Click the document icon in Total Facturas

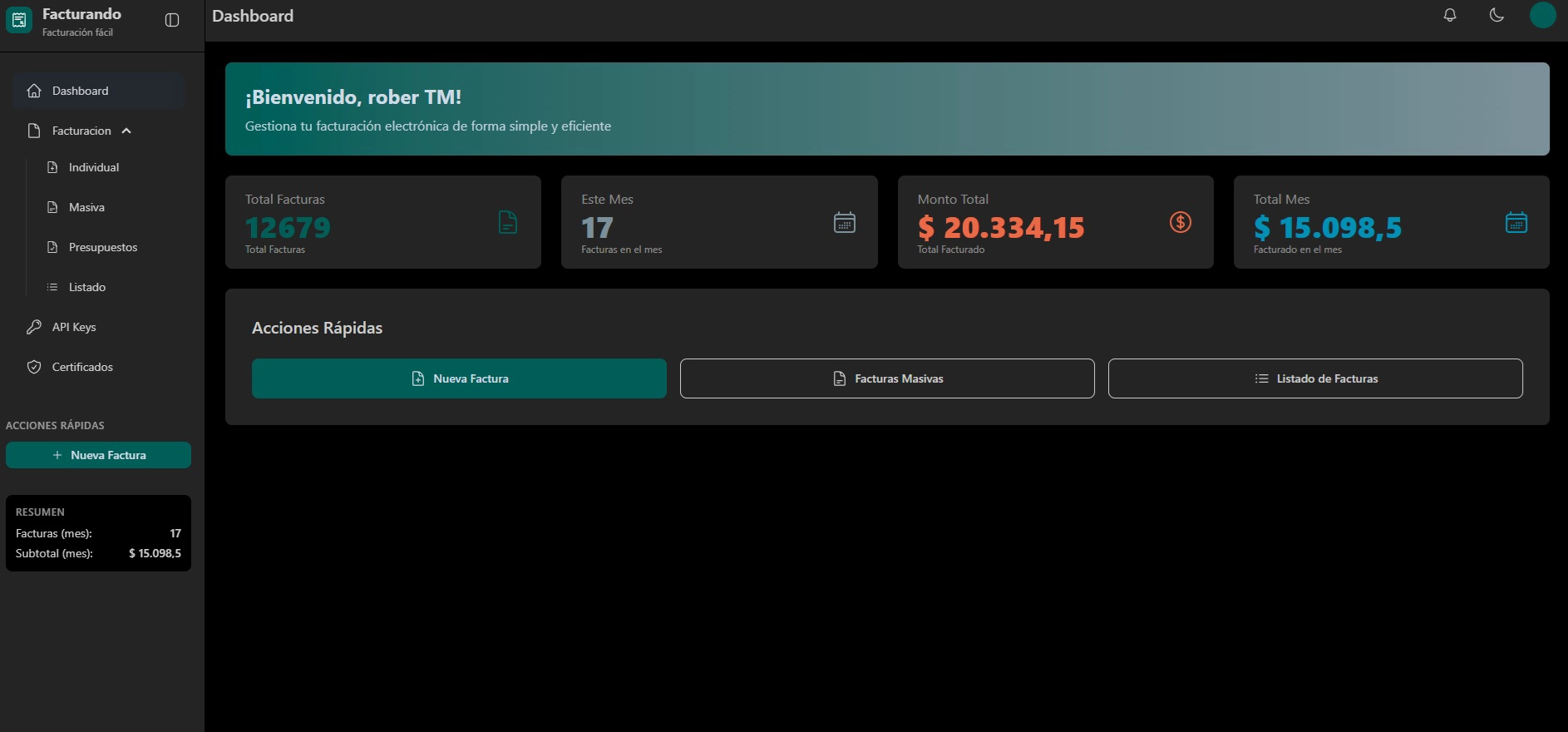click(x=507, y=222)
